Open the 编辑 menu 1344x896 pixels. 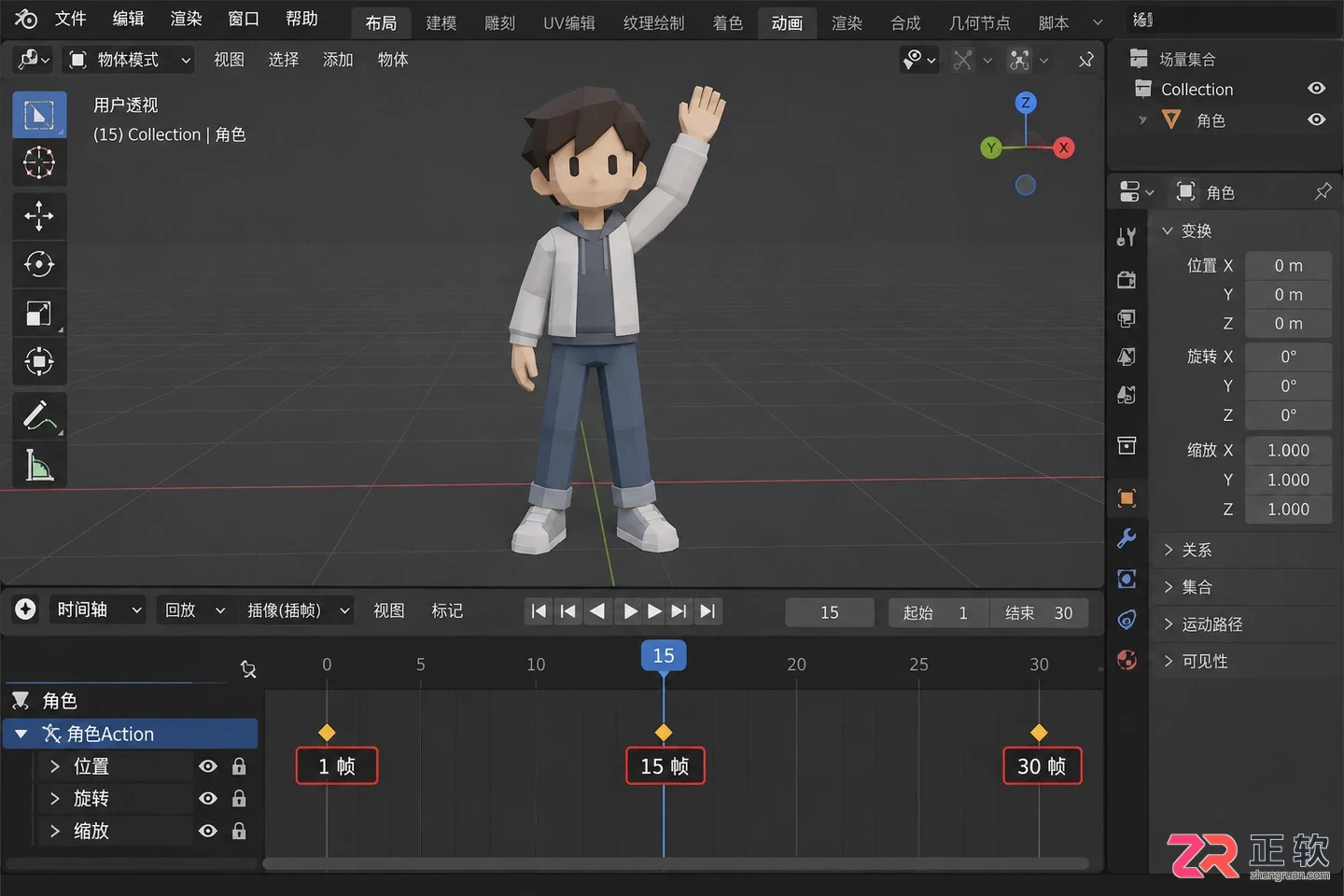click(x=128, y=19)
